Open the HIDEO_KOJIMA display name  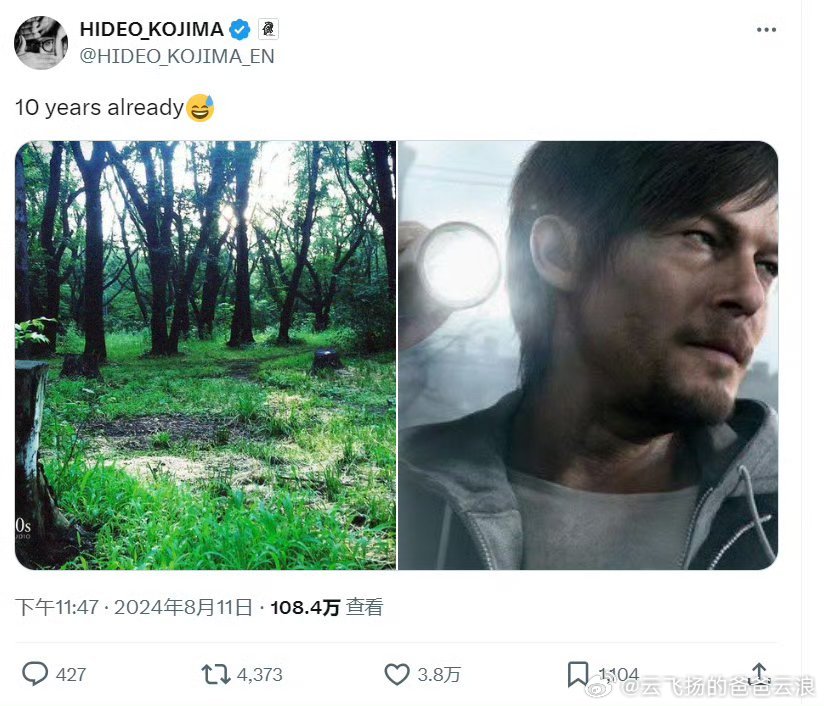[x=152, y=29]
